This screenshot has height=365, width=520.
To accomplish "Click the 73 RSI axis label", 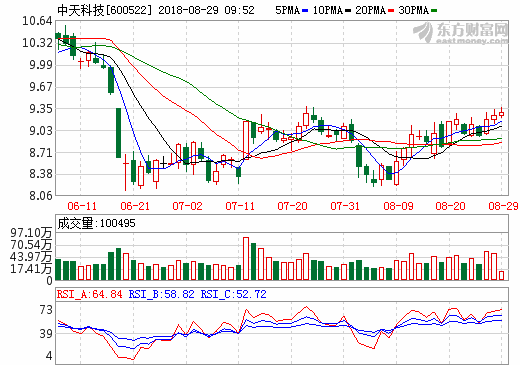I will tap(46, 310).
